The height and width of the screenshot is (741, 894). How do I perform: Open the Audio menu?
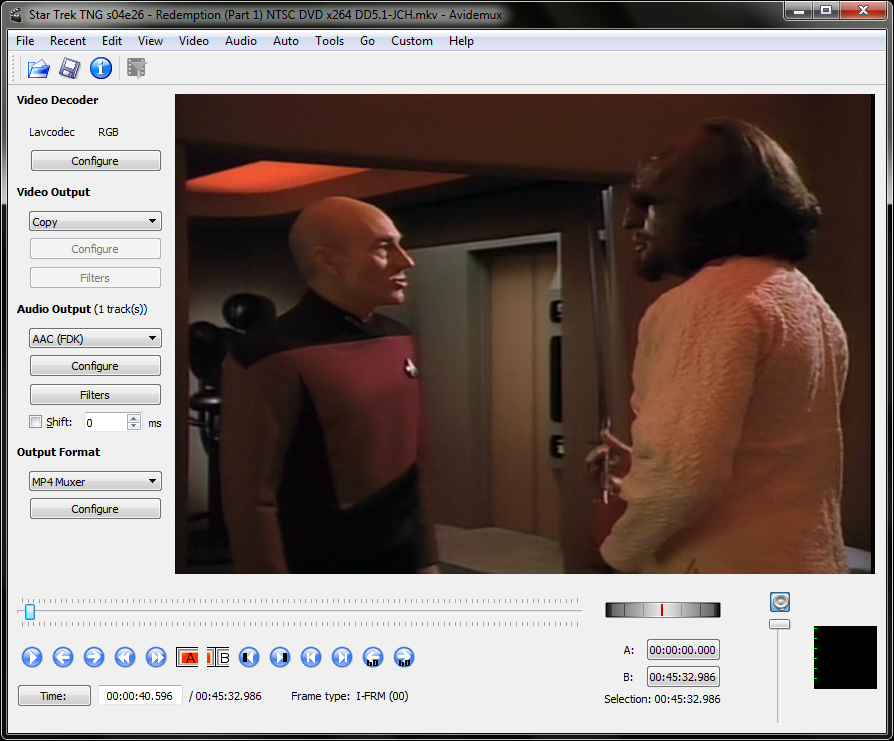click(241, 41)
